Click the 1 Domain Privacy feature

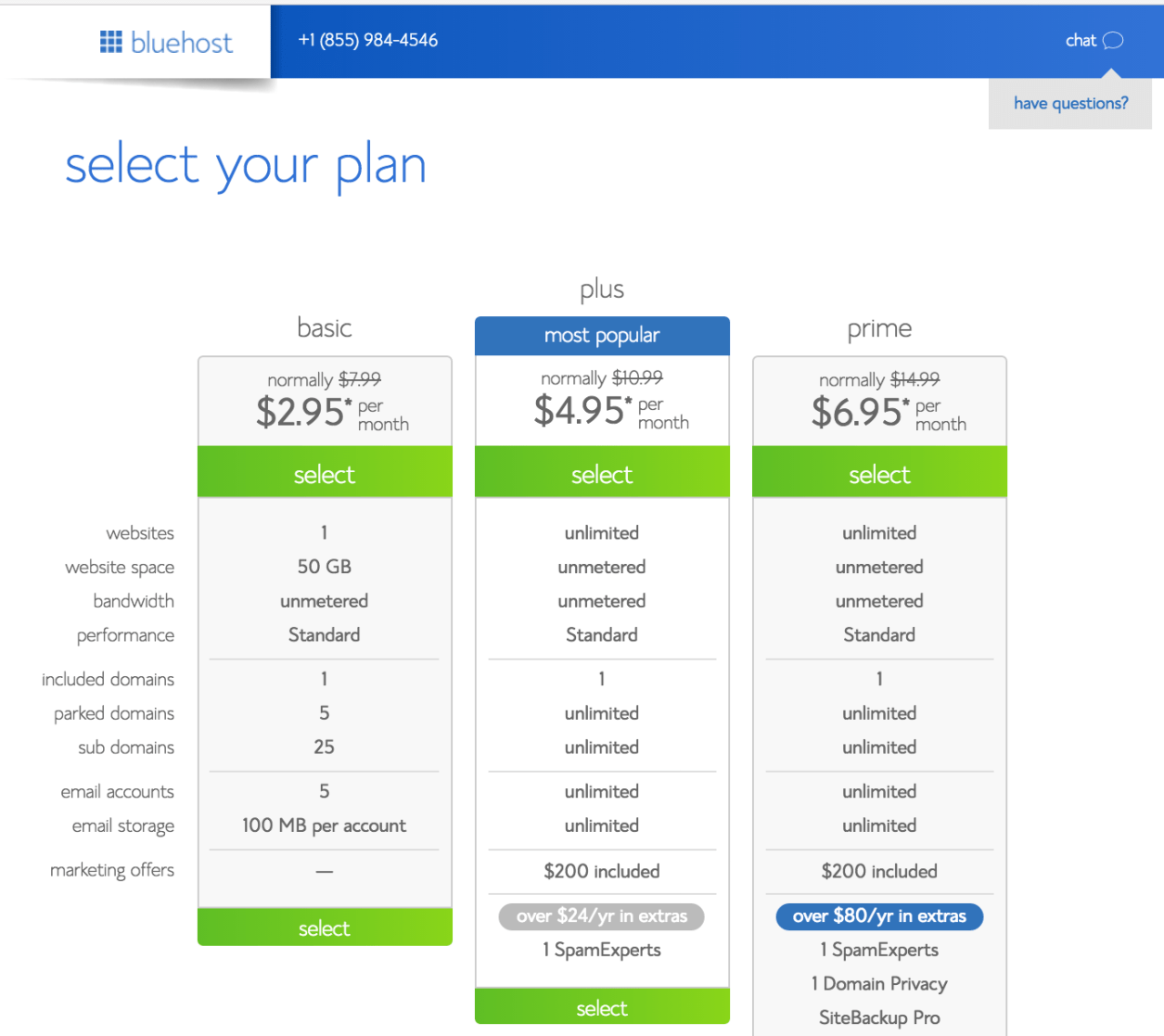879,983
